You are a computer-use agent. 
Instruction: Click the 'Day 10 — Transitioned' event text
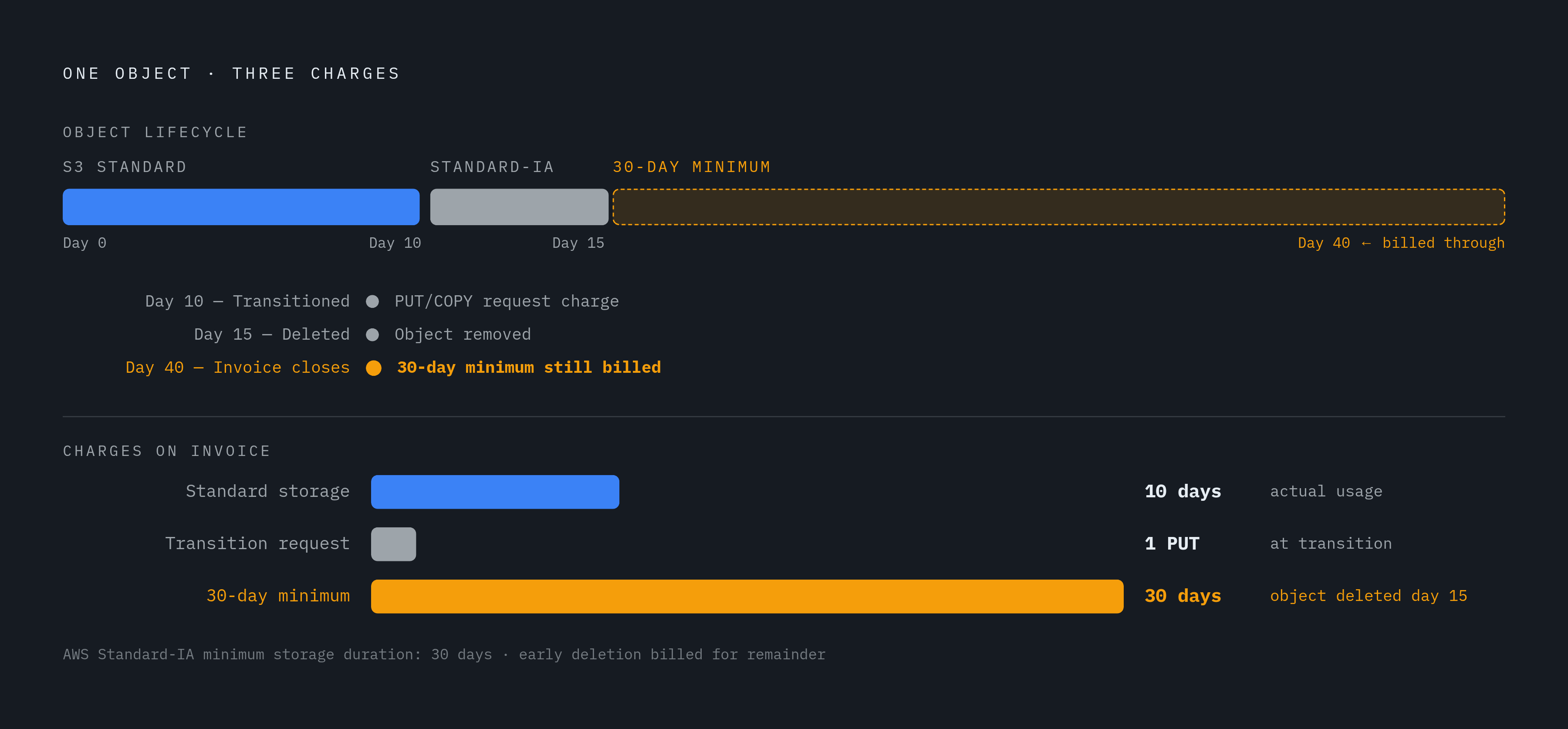248,301
